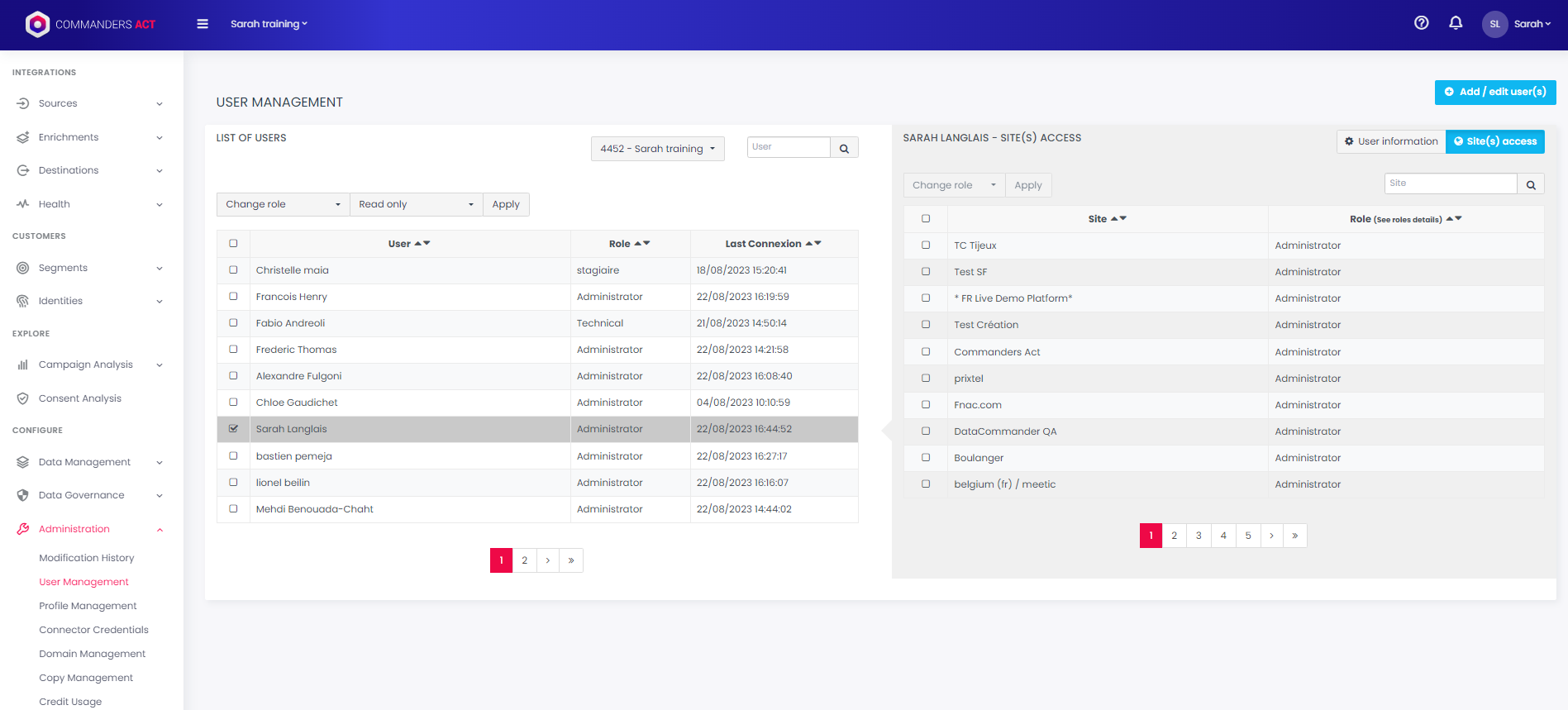Viewport: 1568px width, 710px height.
Task: Uncheck the Sarah Langlais row checkbox
Action: pos(233,429)
